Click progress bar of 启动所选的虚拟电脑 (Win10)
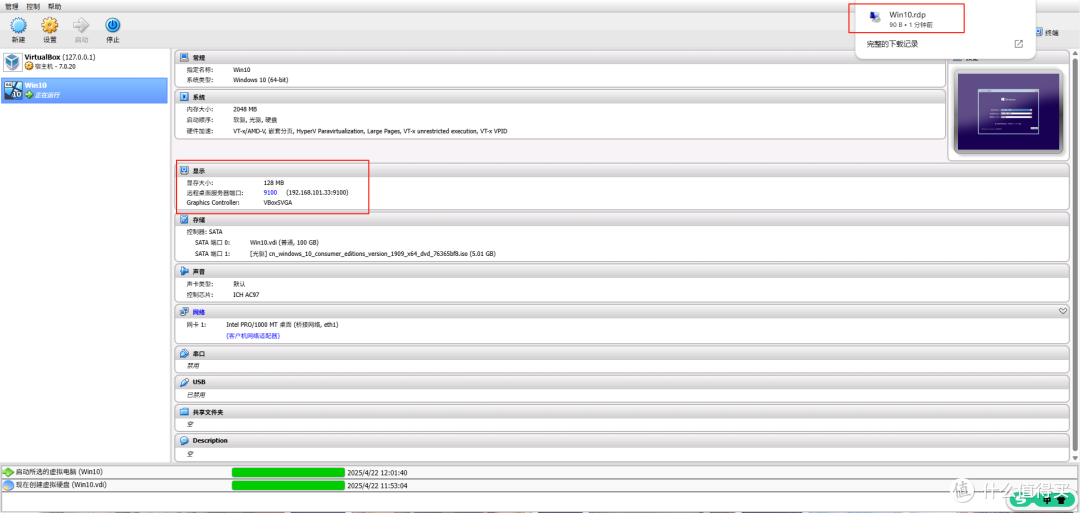Viewport: 1080px width, 513px height. pos(288,472)
